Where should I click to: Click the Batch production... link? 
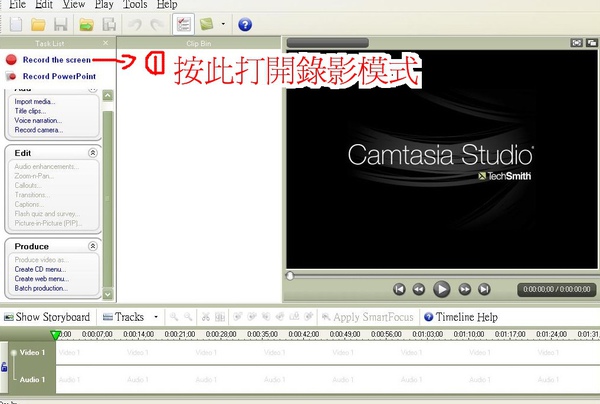[x=41, y=288]
